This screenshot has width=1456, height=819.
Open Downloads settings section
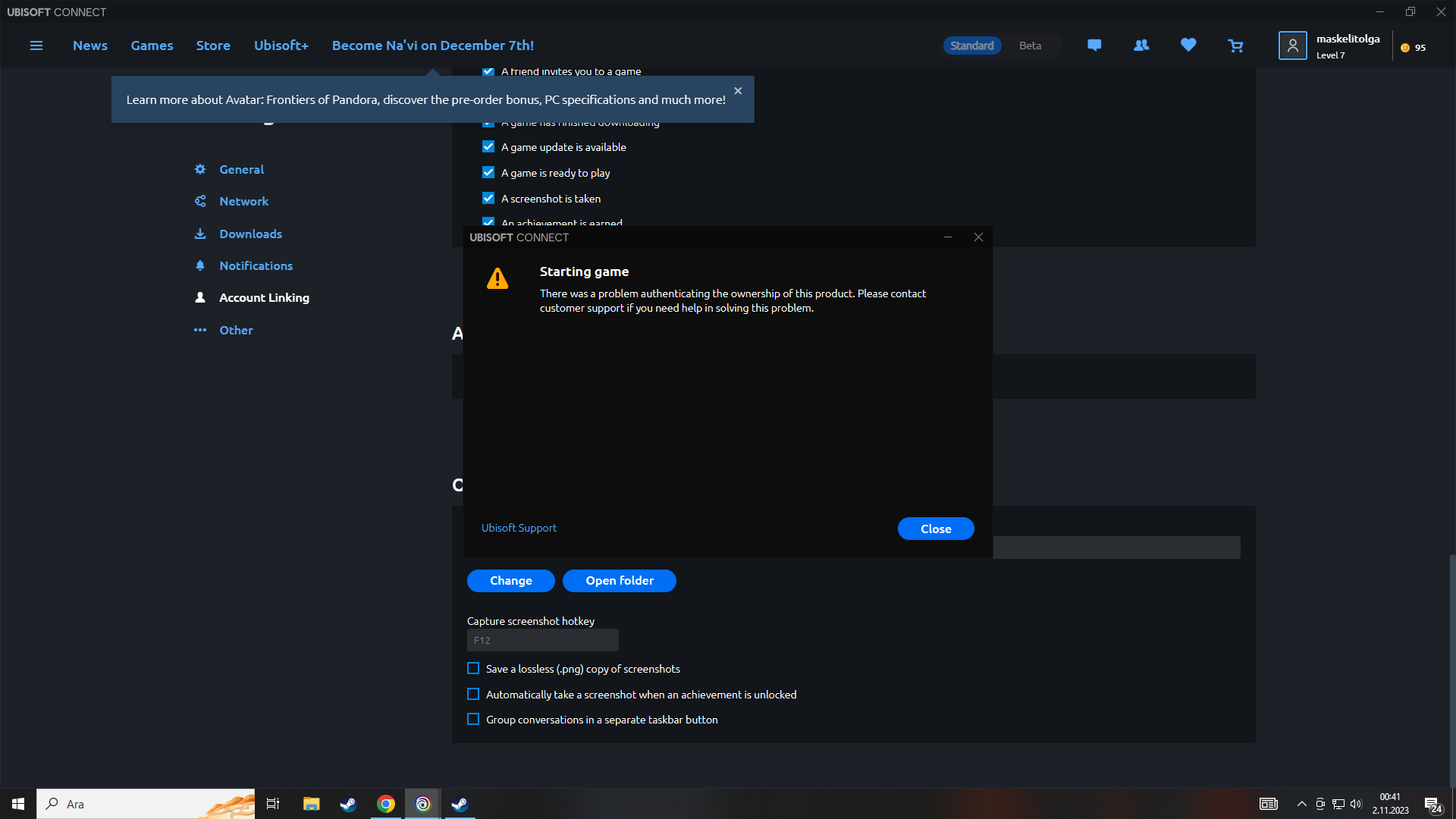(x=250, y=234)
